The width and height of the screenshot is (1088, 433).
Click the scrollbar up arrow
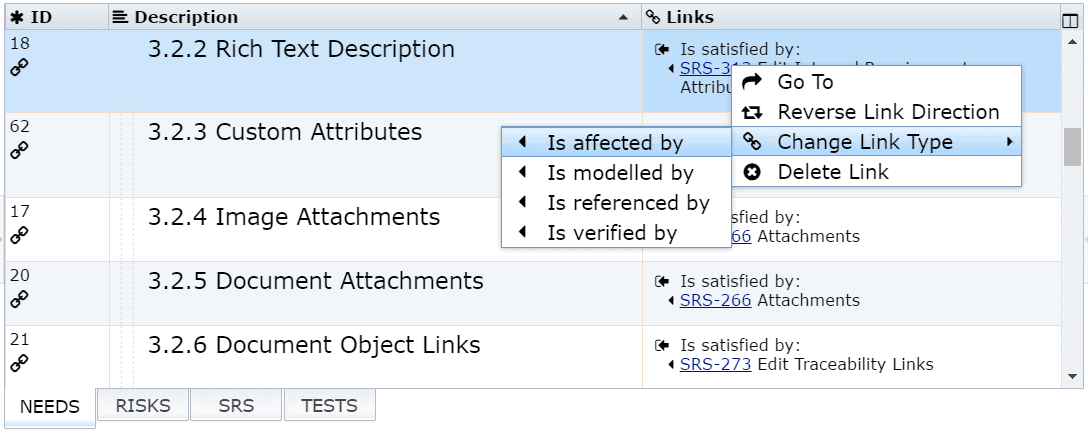(x=1072, y=41)
